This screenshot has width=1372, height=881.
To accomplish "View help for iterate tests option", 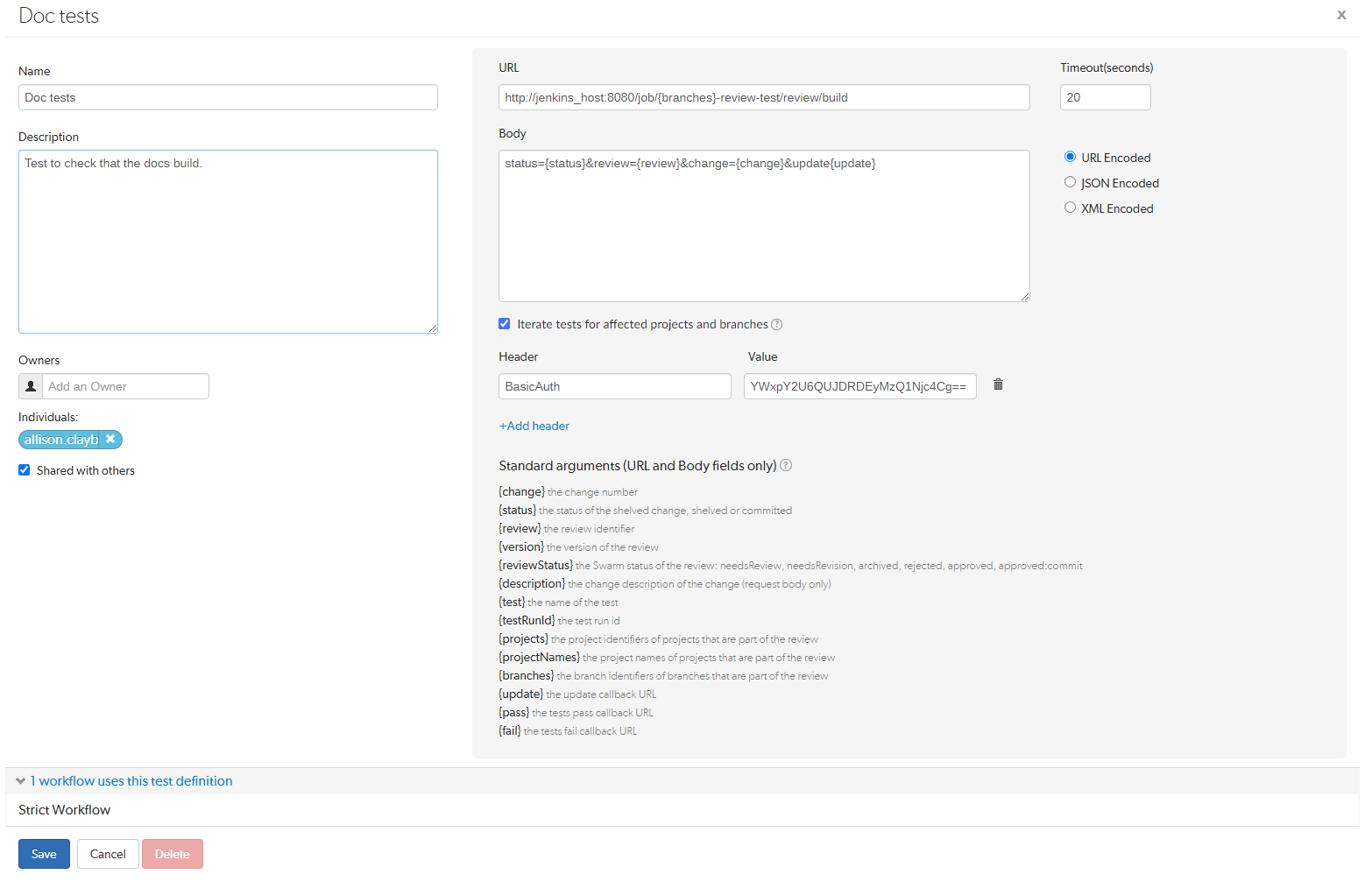I will point(776,324).
